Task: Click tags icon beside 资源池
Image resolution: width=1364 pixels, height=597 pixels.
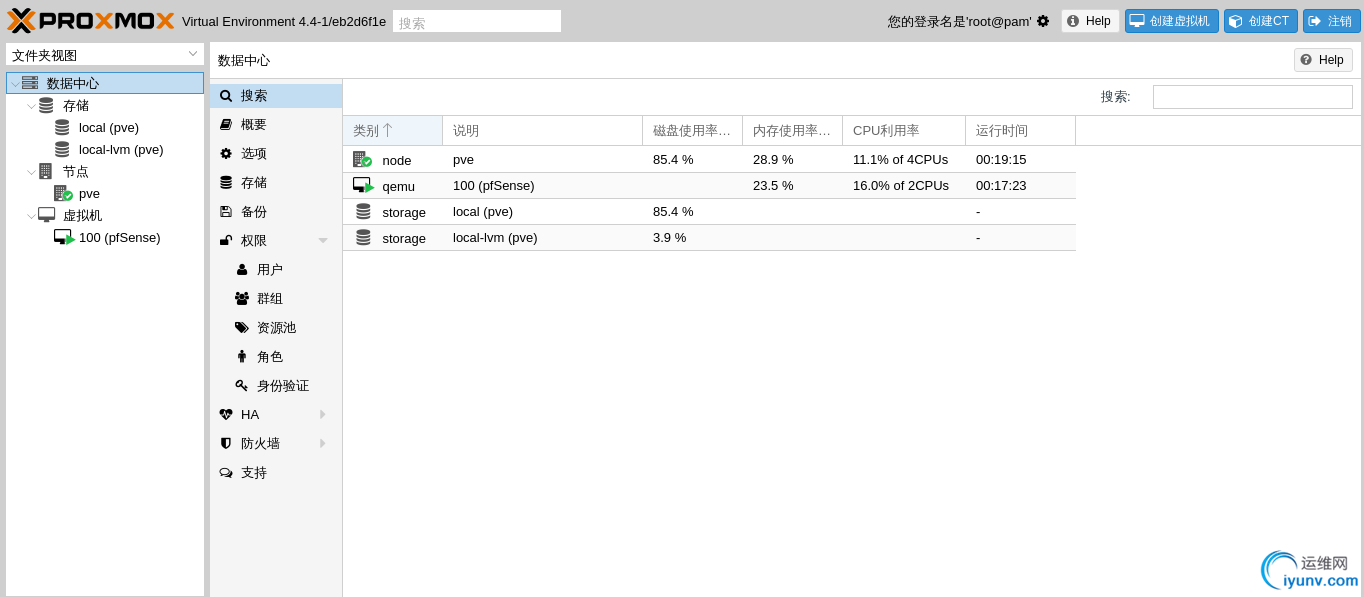Action: [x=242, y=328]
